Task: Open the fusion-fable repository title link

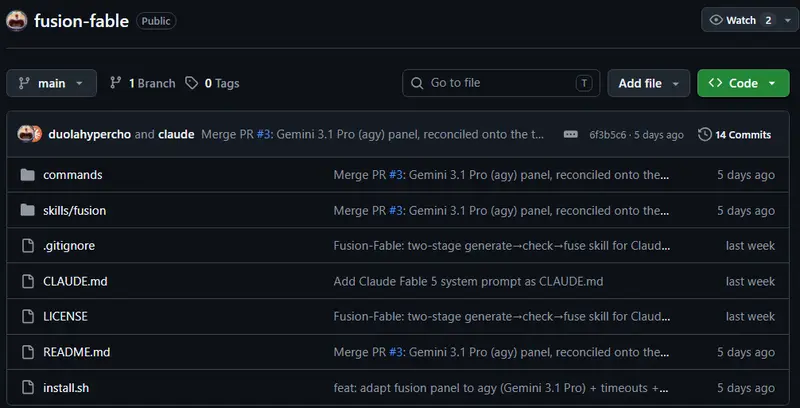Action: [x=81, y=21]
